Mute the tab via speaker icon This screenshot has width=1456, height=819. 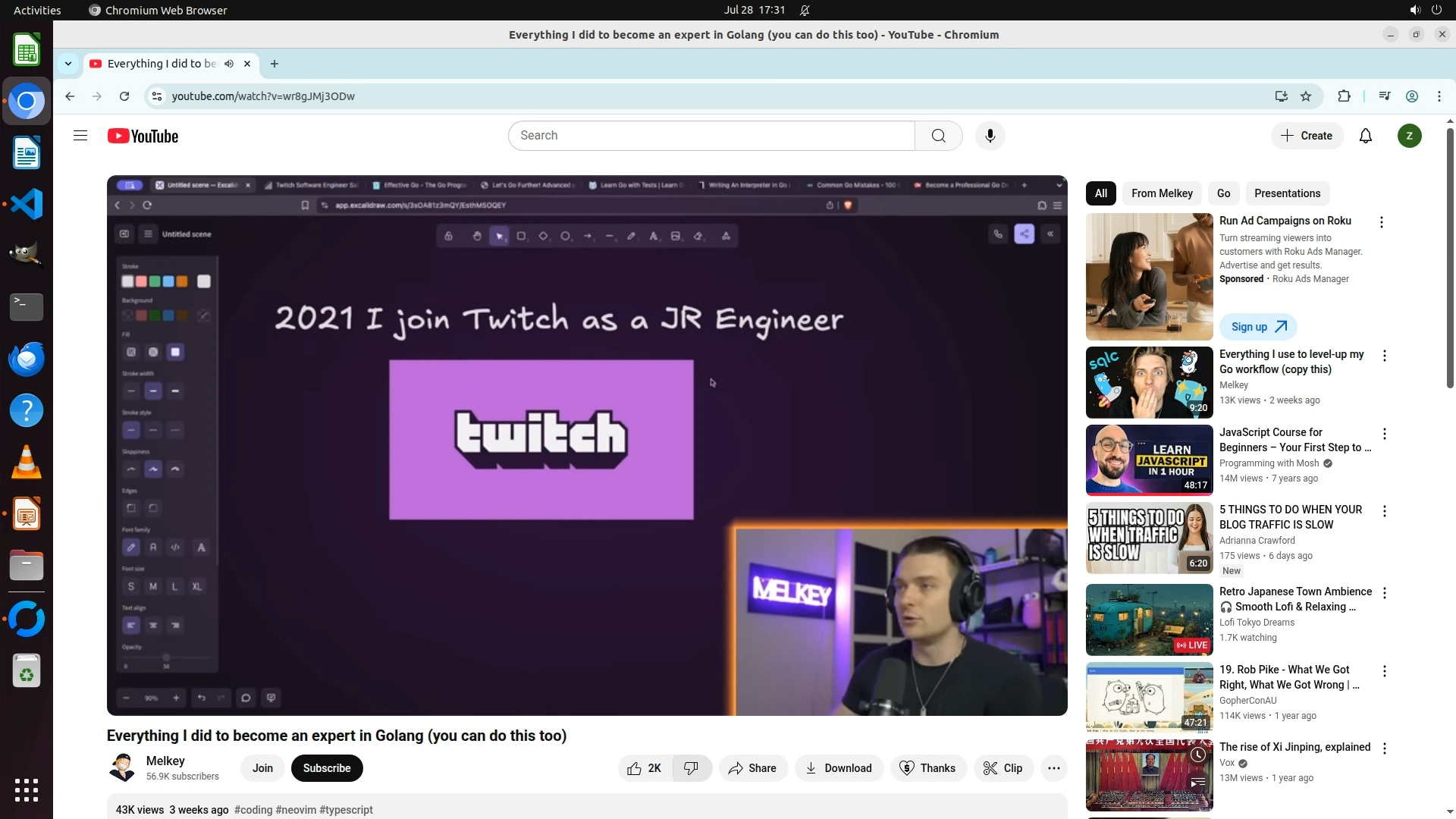click(x=229, y=64)
